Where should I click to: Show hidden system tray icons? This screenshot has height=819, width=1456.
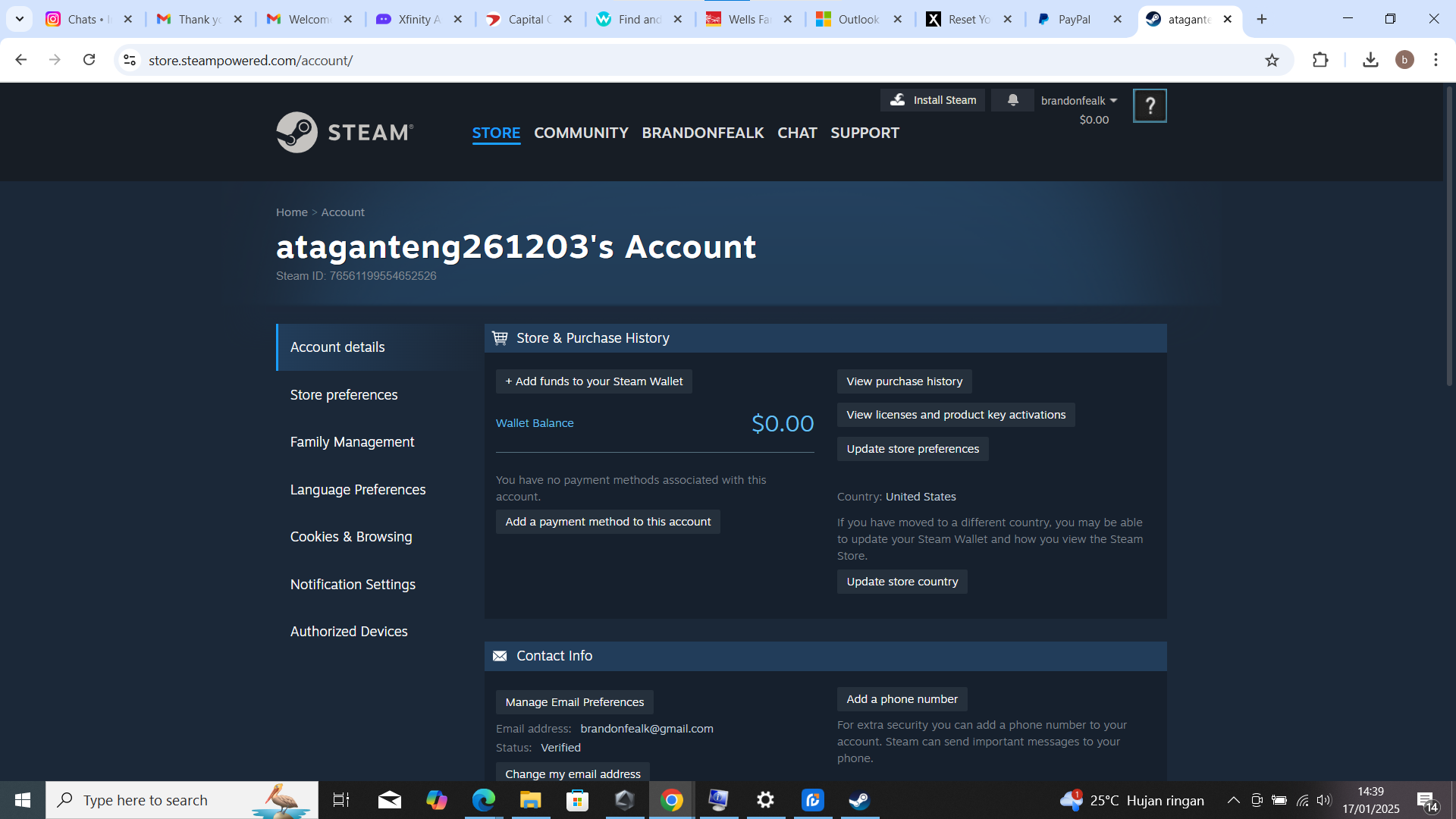coord(1233,800)
